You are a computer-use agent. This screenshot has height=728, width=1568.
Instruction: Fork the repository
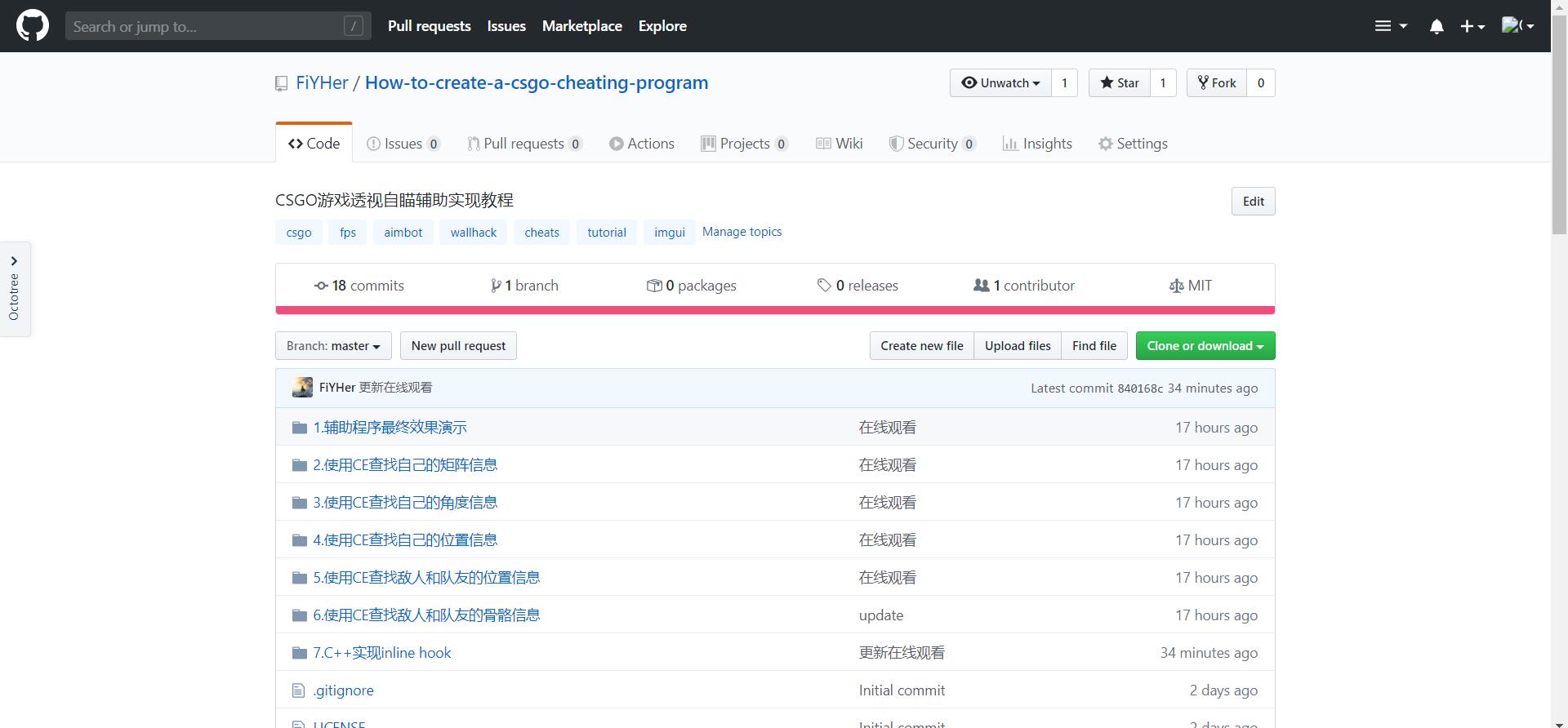(x=1217, y=82)
